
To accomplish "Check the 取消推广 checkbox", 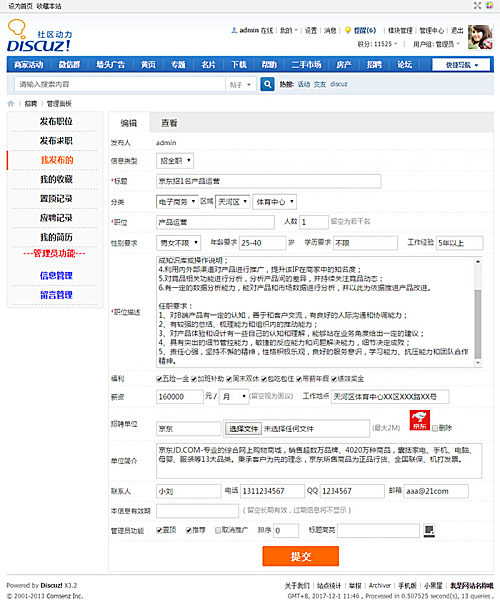I will coord(218,530).
